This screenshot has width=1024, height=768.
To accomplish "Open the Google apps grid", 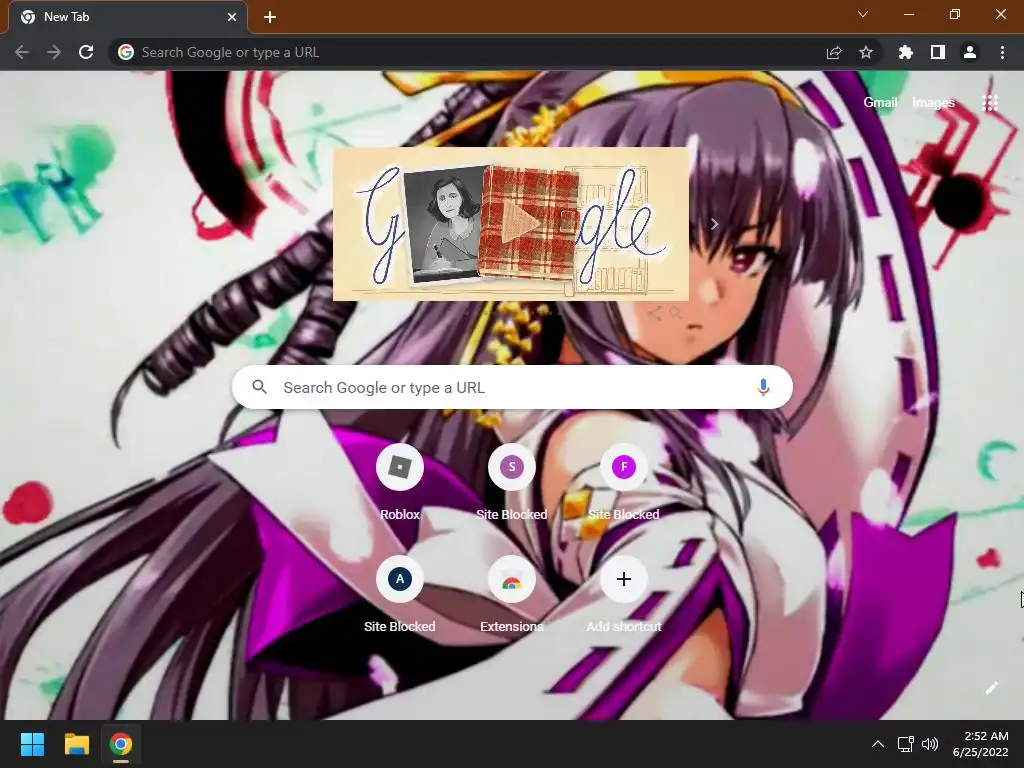I will click(x=990, y=103).
